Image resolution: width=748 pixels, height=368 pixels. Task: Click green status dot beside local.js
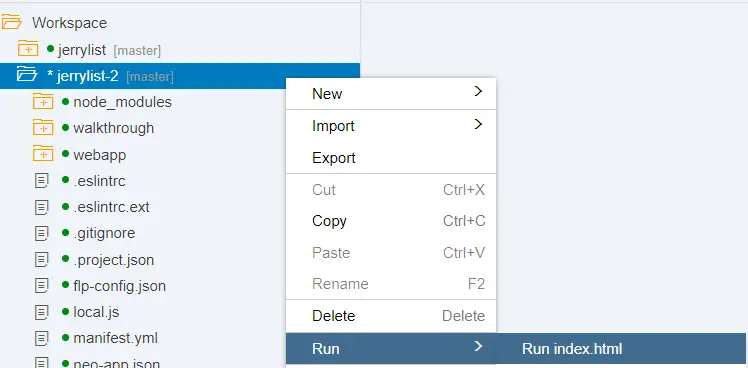pos(66,311)
